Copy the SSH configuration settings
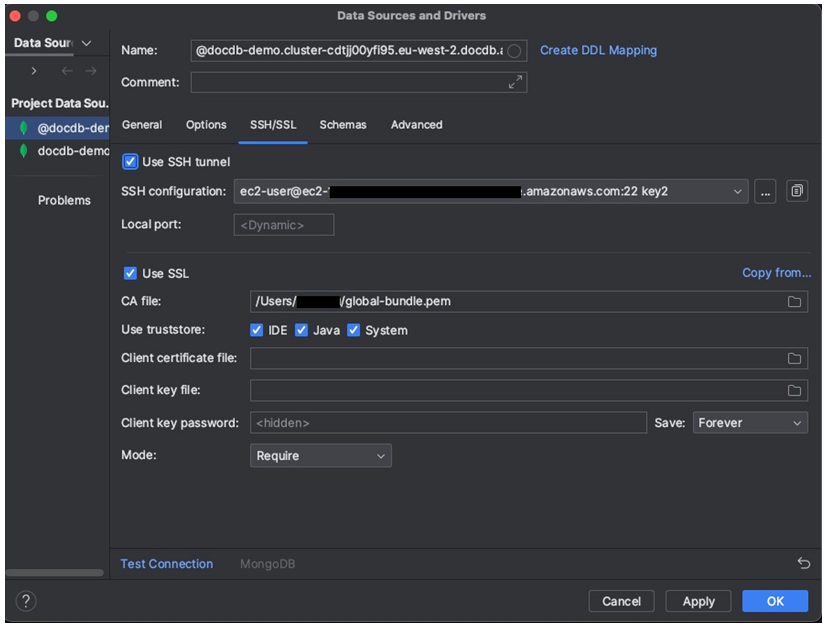This screenshot has width=826, height=626. 797,191
